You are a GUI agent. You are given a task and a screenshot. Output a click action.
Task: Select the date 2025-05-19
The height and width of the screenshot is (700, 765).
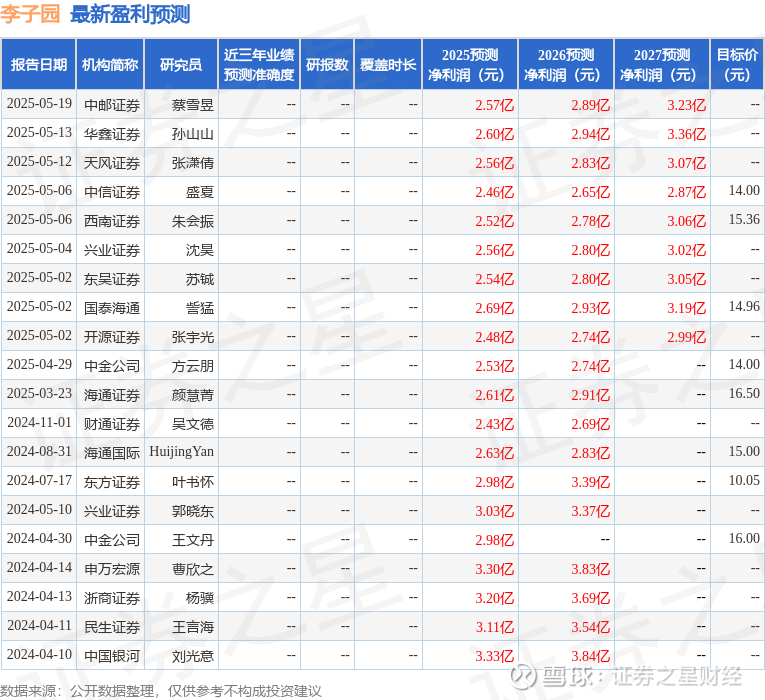click(x=39, y=104)
